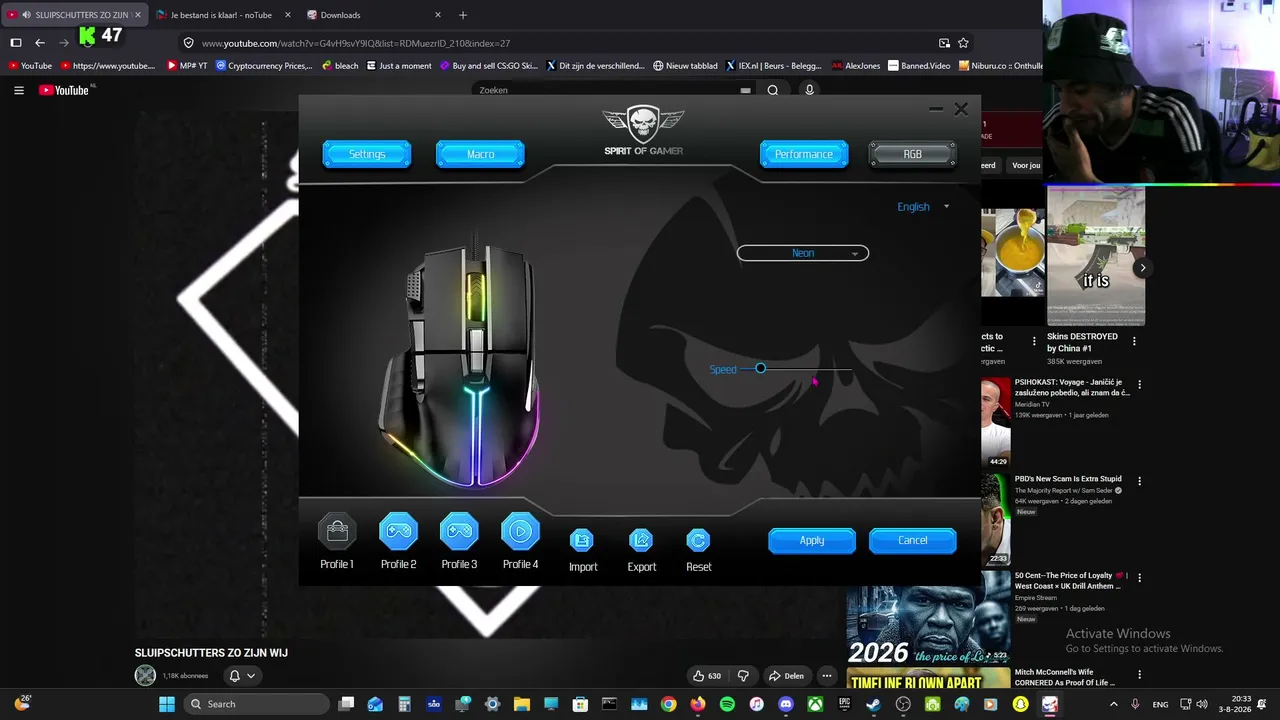Viewport: 1280px width, 720px height.
Task: Open the Nieuw tabblad bookmark
Action: point(685,66)
